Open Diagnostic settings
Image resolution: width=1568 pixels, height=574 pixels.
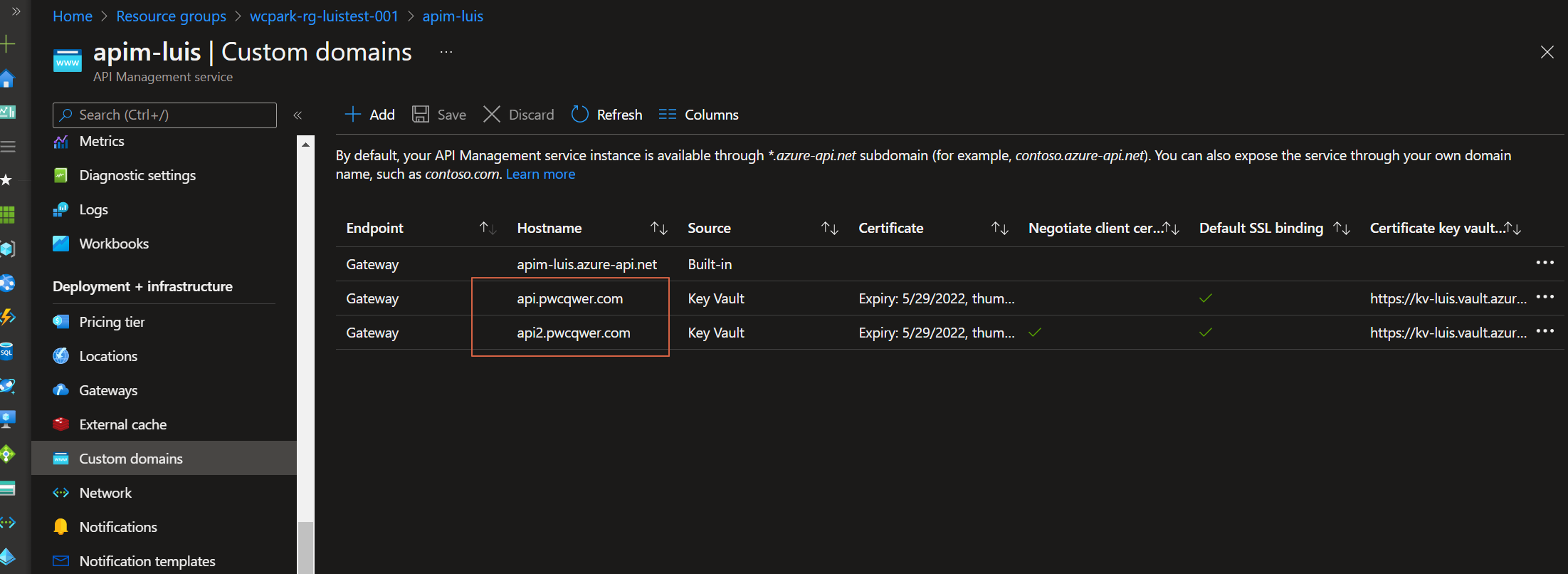pyautogui.click(x=137, y=175)
